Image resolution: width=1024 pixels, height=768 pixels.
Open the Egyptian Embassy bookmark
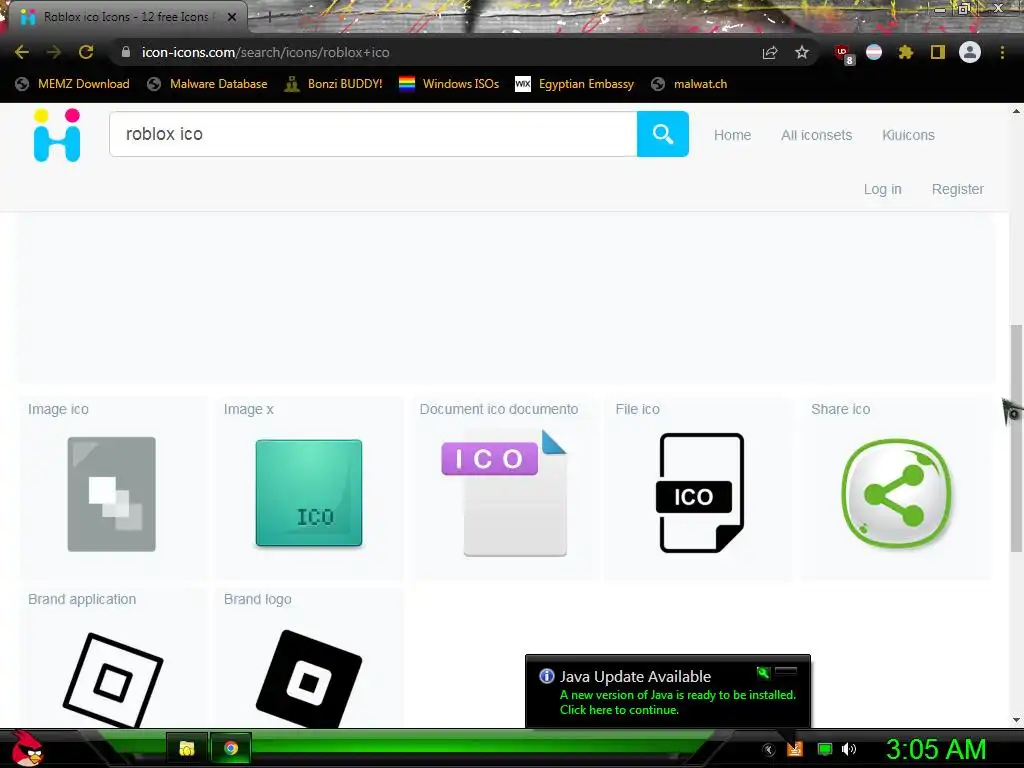575,84
